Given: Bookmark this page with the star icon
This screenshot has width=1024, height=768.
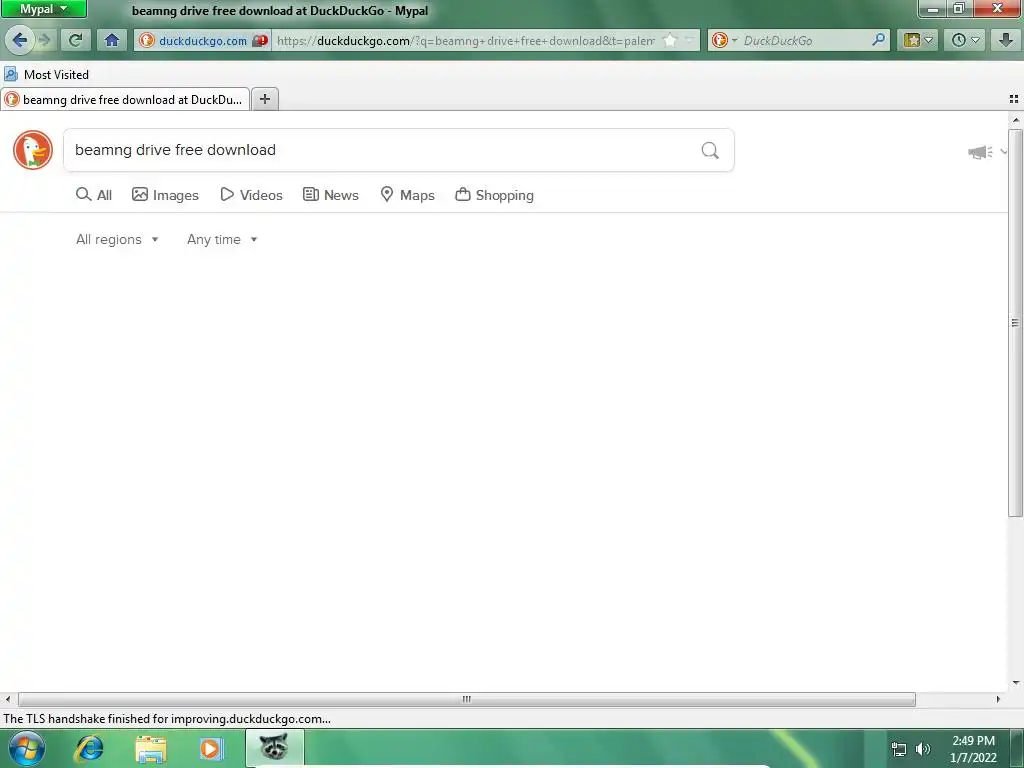Looking at the screenshot, I should (x=669, y=40).
